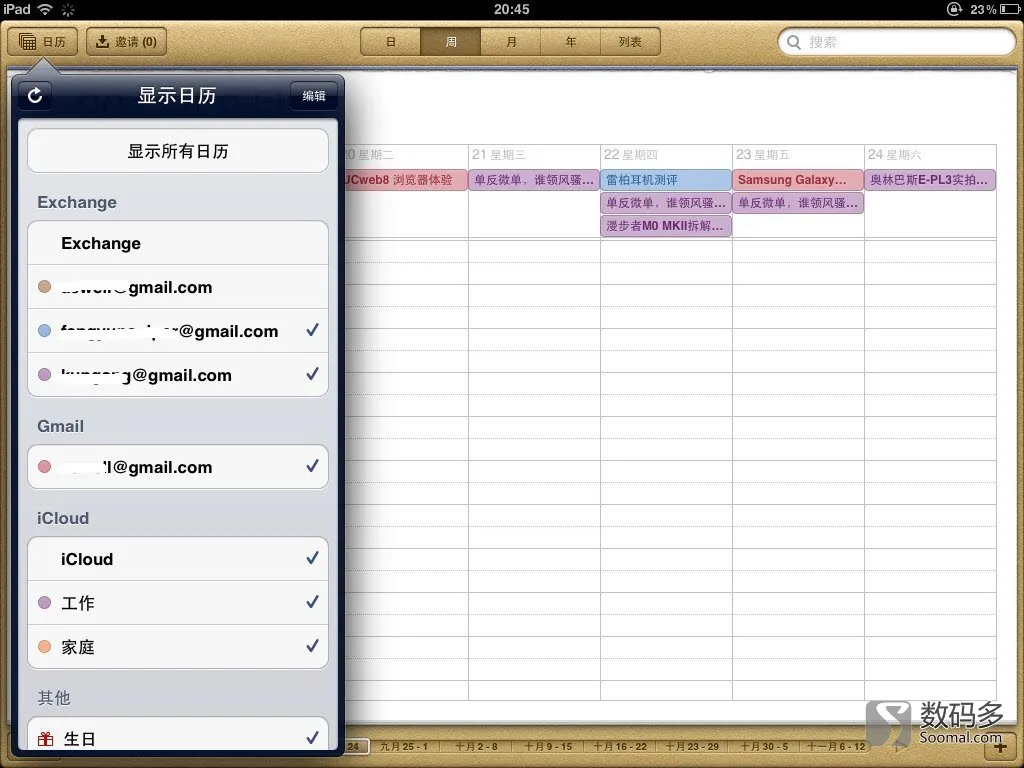Image resolution: width=1024 pixels, height=768 pixels.
Task: Switch to the 日 day view
Action: 391,42
